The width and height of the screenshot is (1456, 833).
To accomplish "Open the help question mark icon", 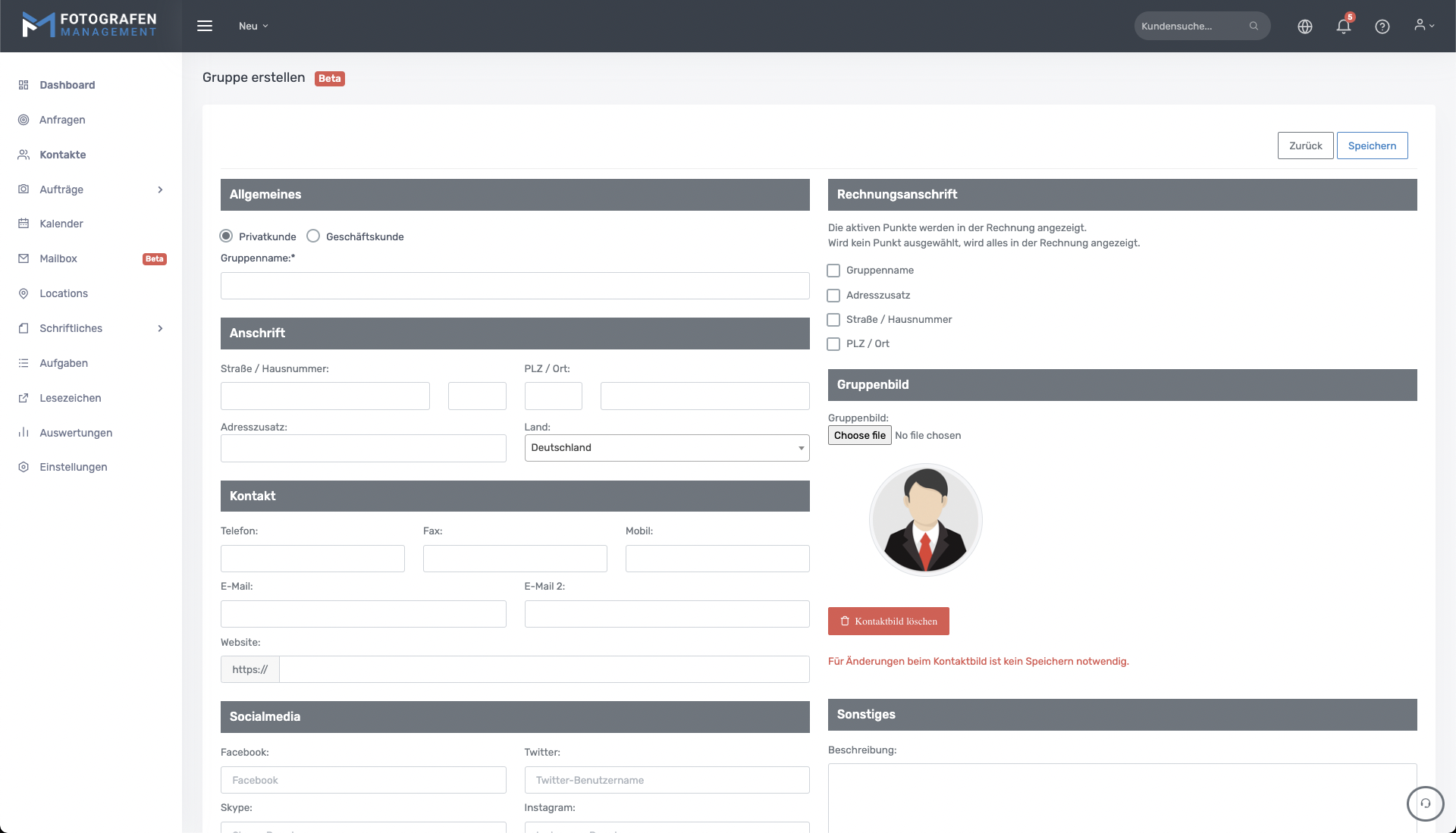I will point(1382,27).
